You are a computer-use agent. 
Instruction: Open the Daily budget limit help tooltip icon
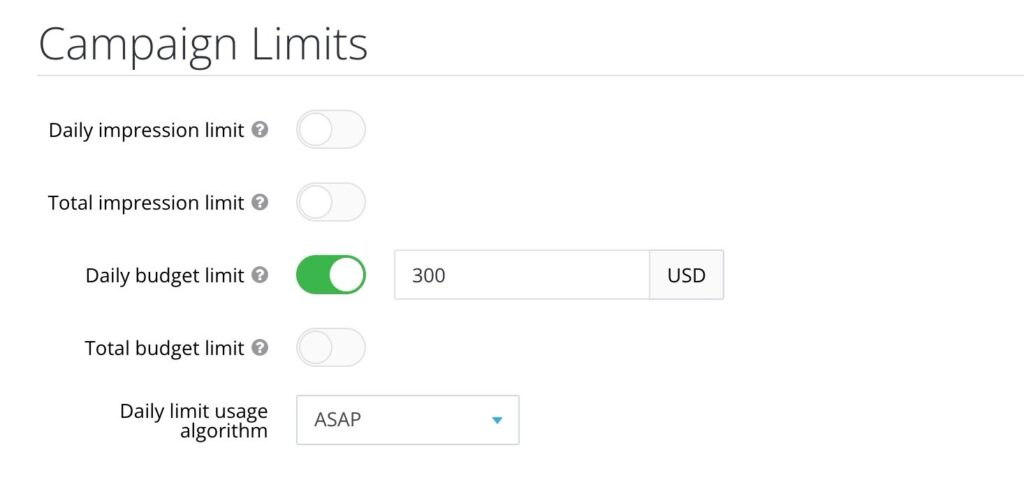pyautogui.click(x=260, y=275)
